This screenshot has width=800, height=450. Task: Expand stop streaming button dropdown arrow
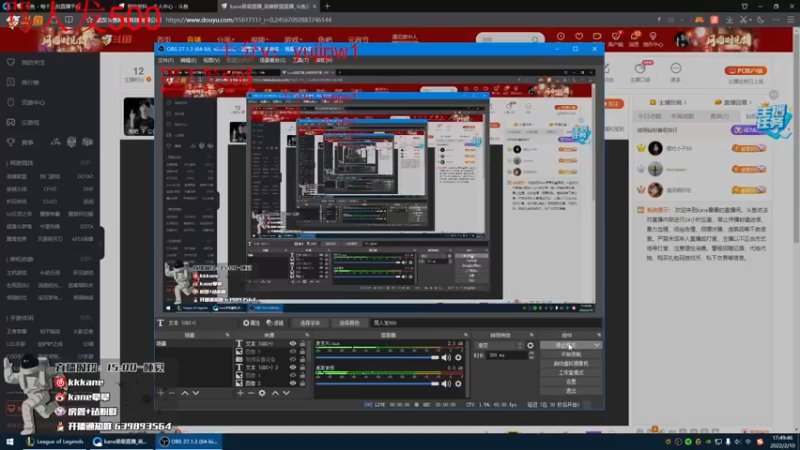point(596,345)
